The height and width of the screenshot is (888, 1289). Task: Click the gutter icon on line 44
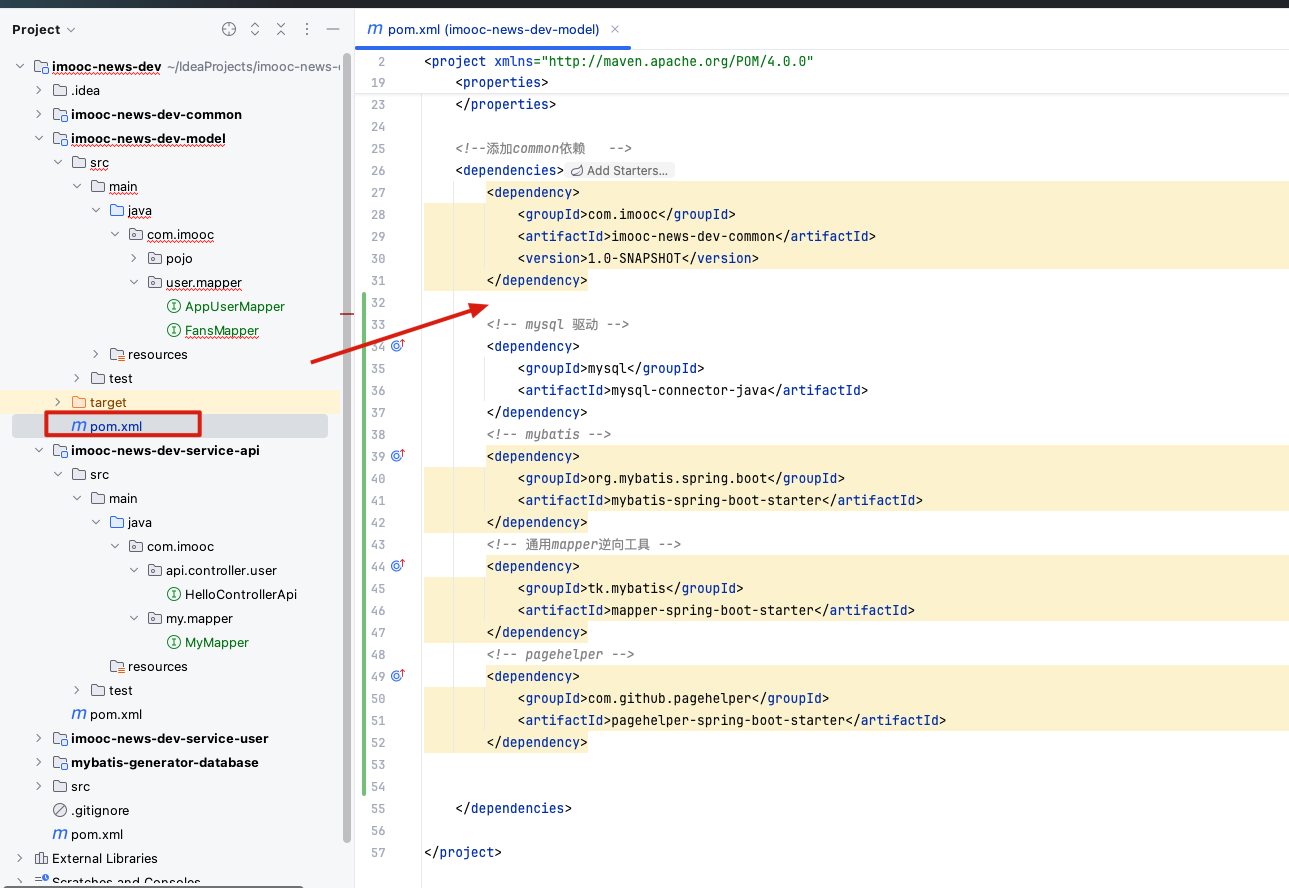pyautogui.click(x=397, y=566)
